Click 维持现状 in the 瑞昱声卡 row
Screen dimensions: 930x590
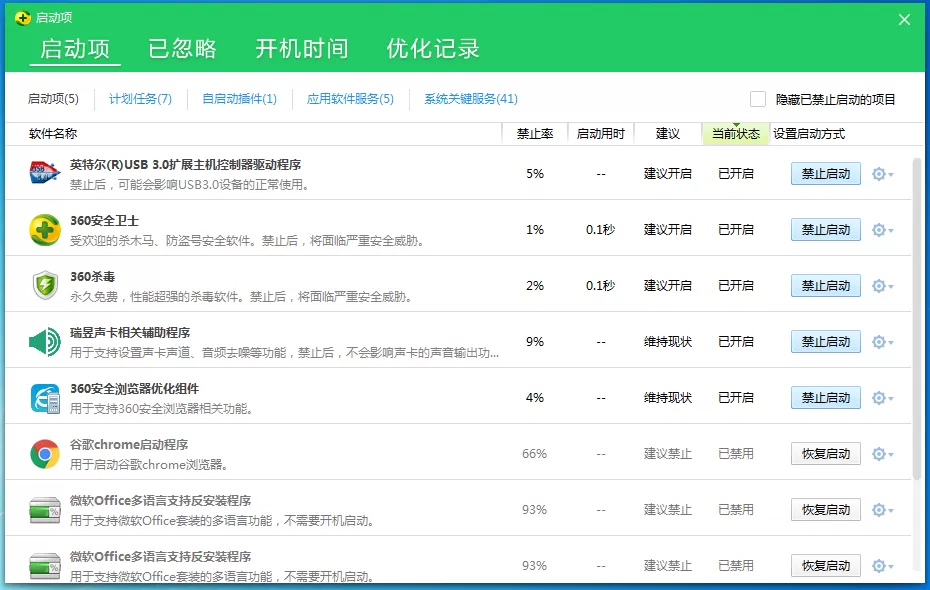pyautogui.click(x=668, y=342)
